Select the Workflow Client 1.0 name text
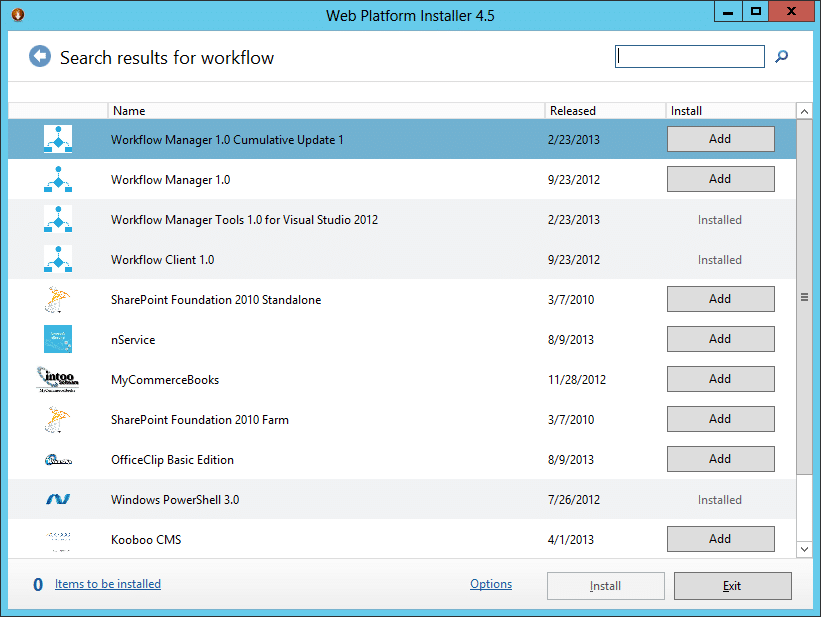 coord(163,260)
